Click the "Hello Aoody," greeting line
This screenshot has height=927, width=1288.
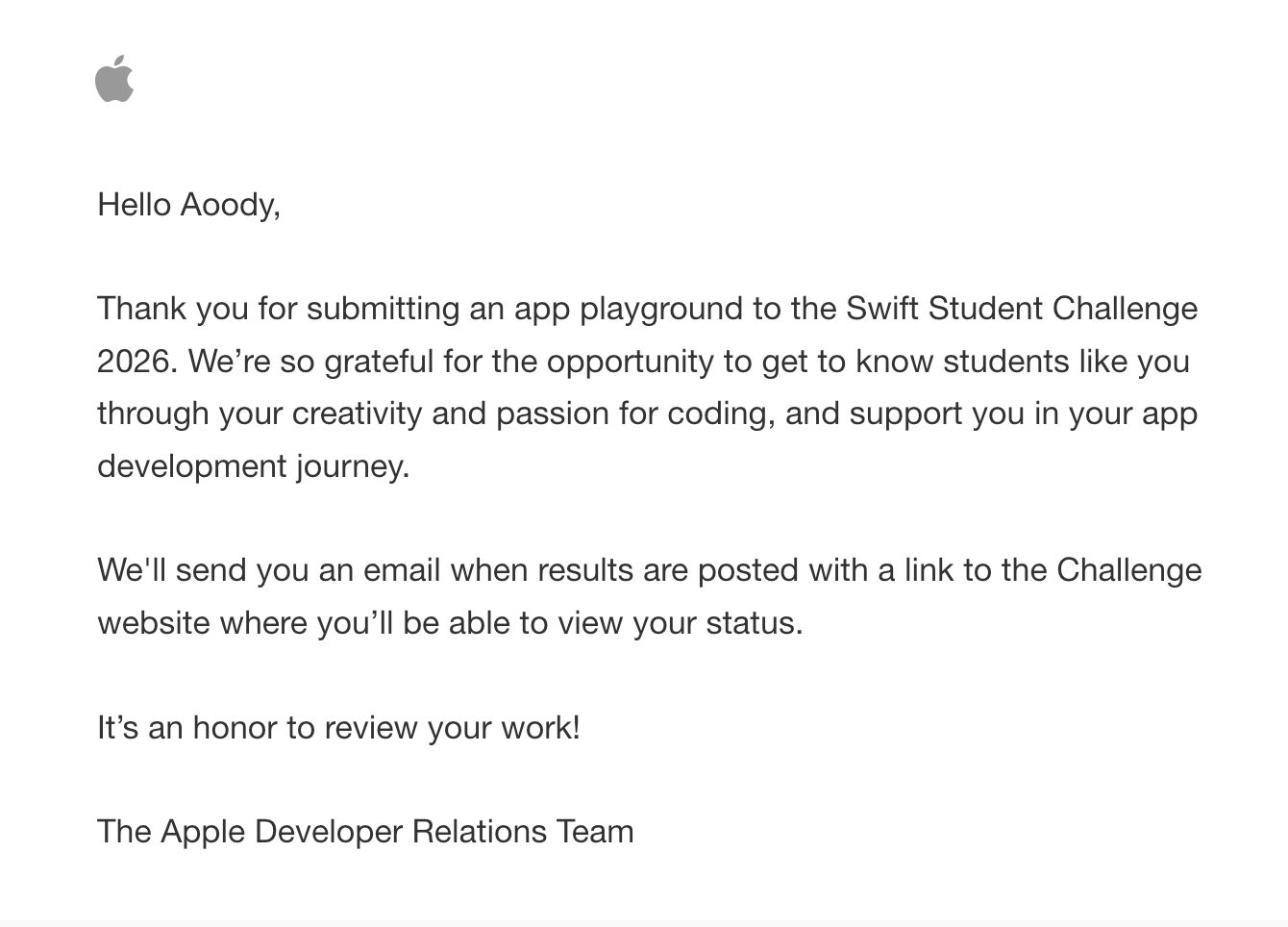188,205
